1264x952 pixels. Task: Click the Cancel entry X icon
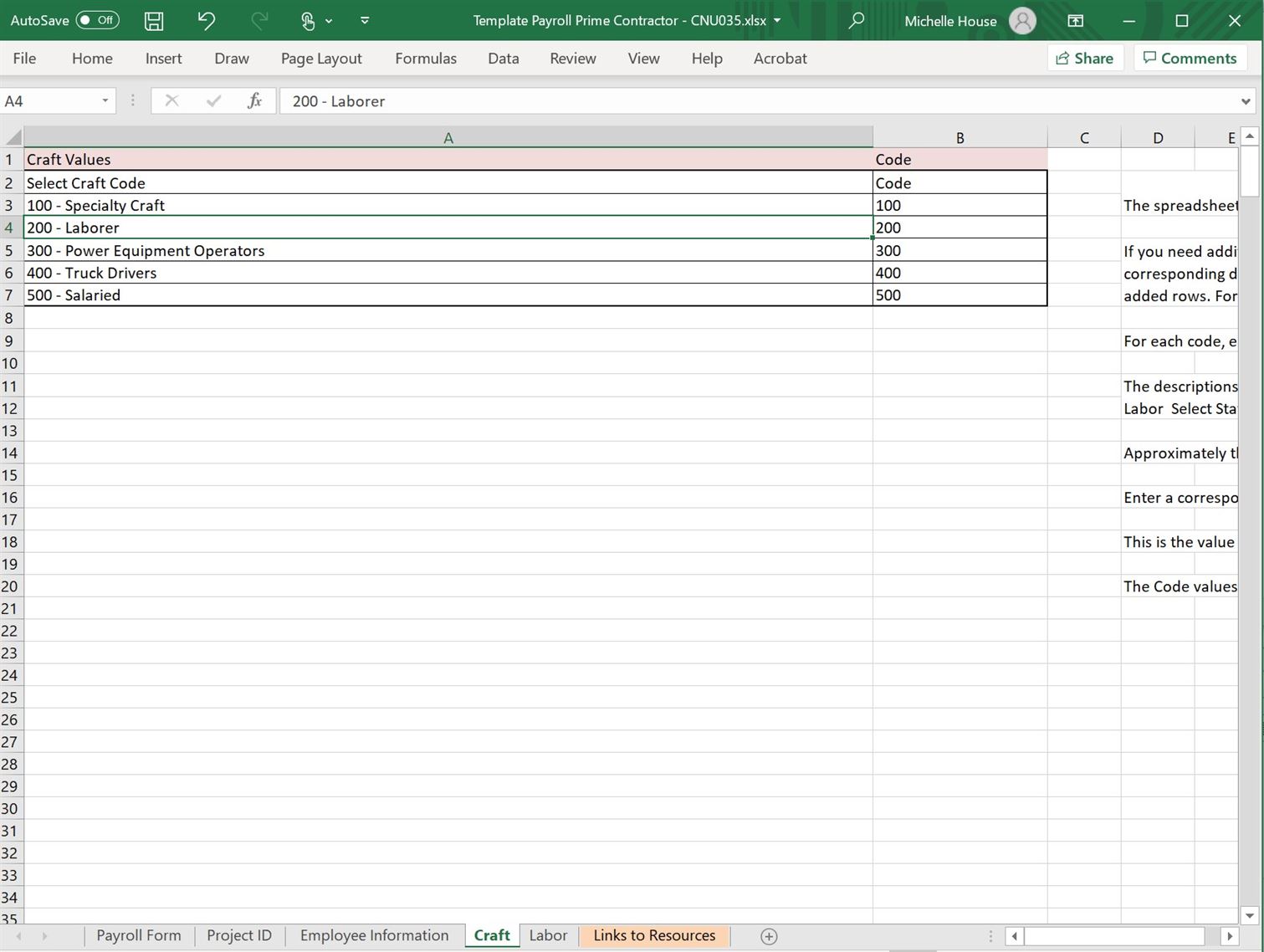click(x=172, y=101)
